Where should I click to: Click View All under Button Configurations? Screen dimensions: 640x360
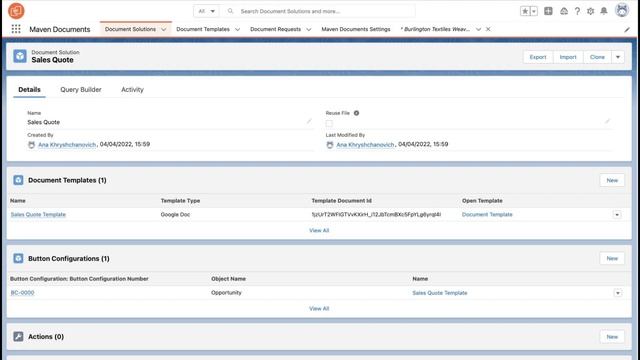pyautogui.click(x=319, y=309)
